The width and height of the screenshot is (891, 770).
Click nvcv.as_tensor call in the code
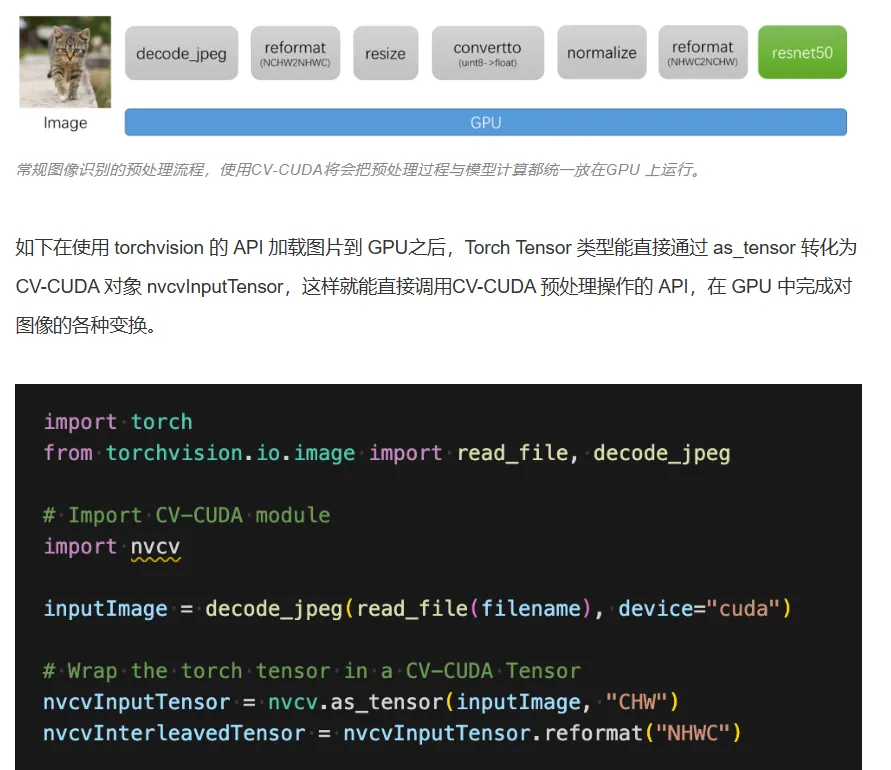(x=356, y=702)
